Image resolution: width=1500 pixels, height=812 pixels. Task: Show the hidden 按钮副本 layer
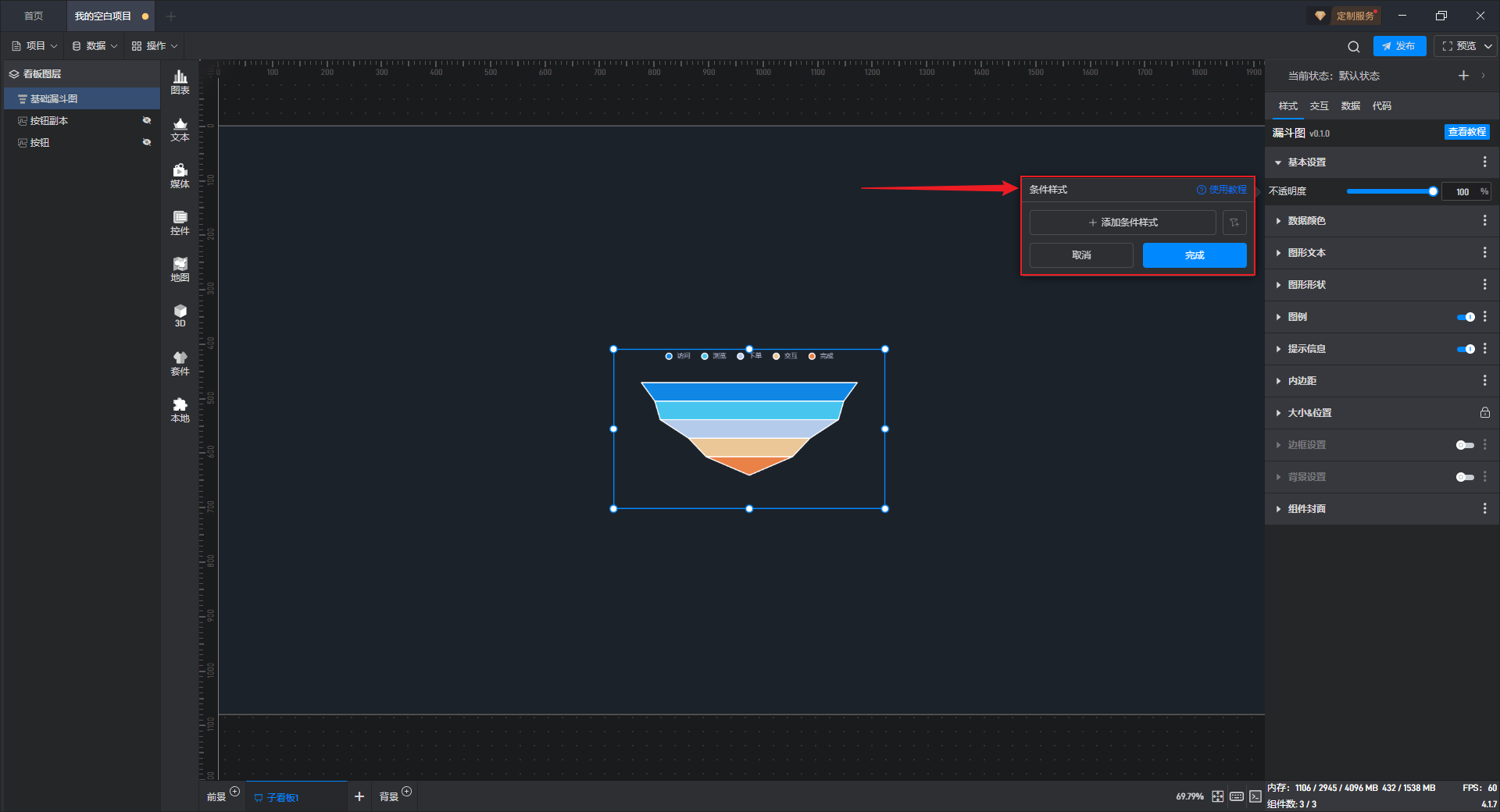point(146,120)
